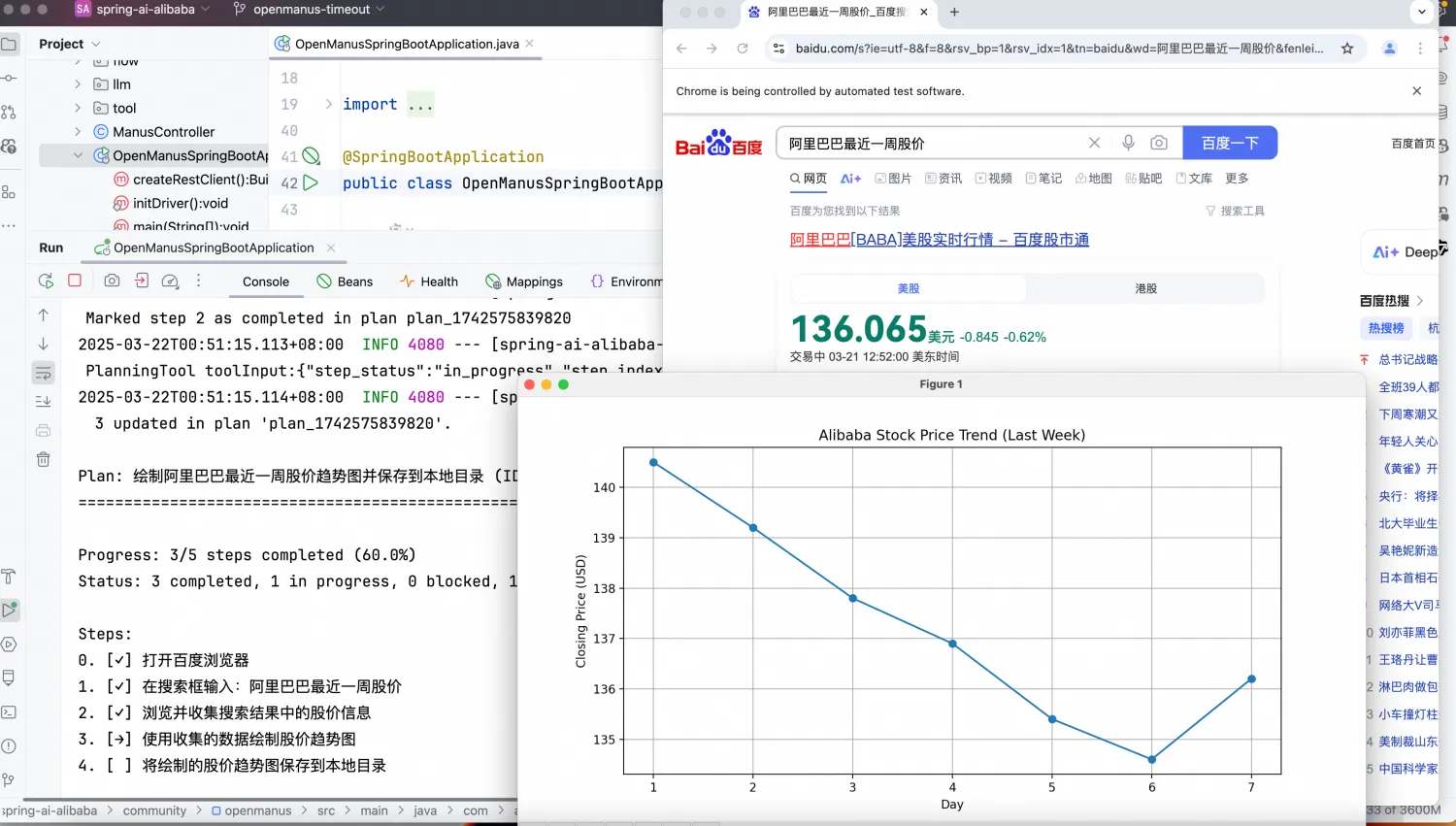Start Baidu voice search with the microphone

tap(1128, 143)
